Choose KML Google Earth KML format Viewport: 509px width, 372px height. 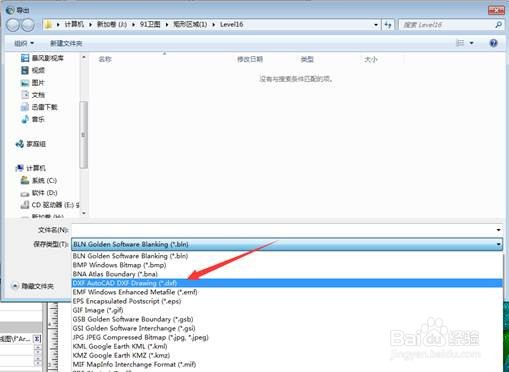[287, 346]
